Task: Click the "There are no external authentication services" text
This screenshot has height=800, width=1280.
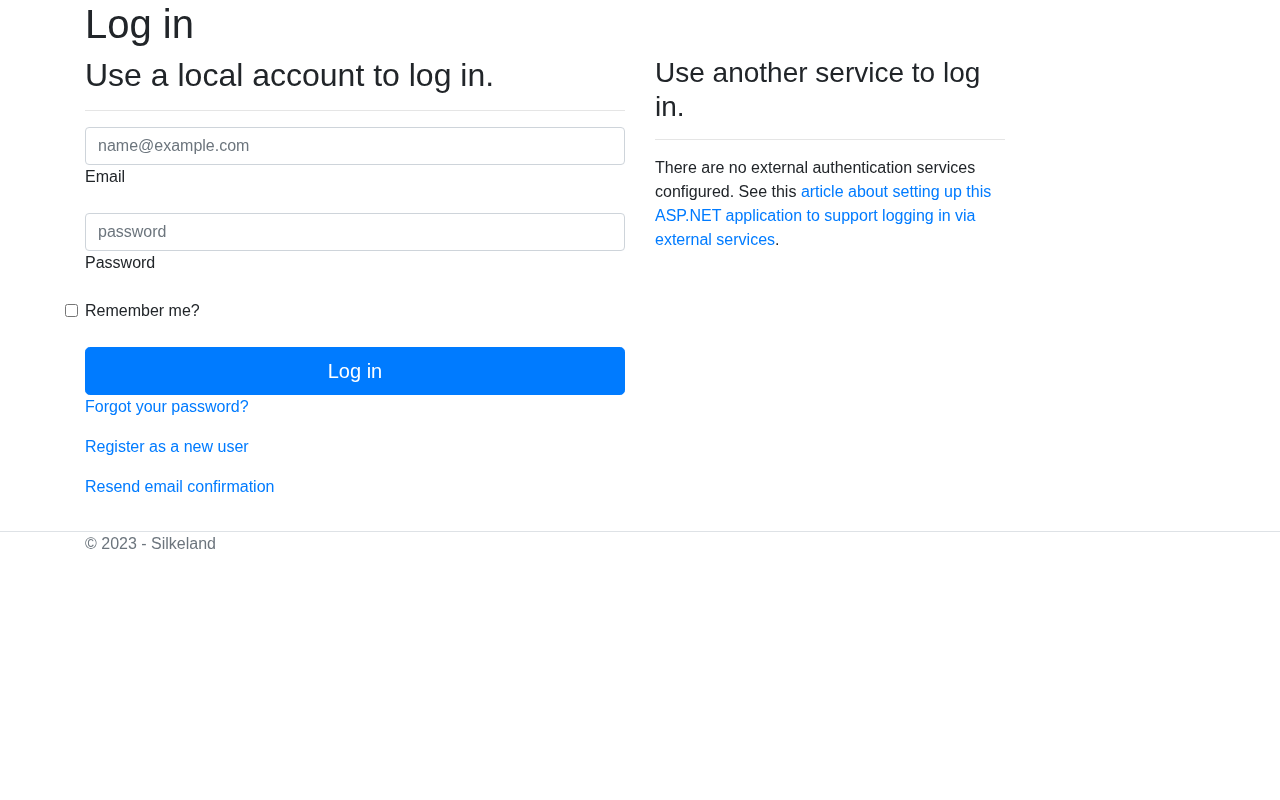Action: pos(815,168)
